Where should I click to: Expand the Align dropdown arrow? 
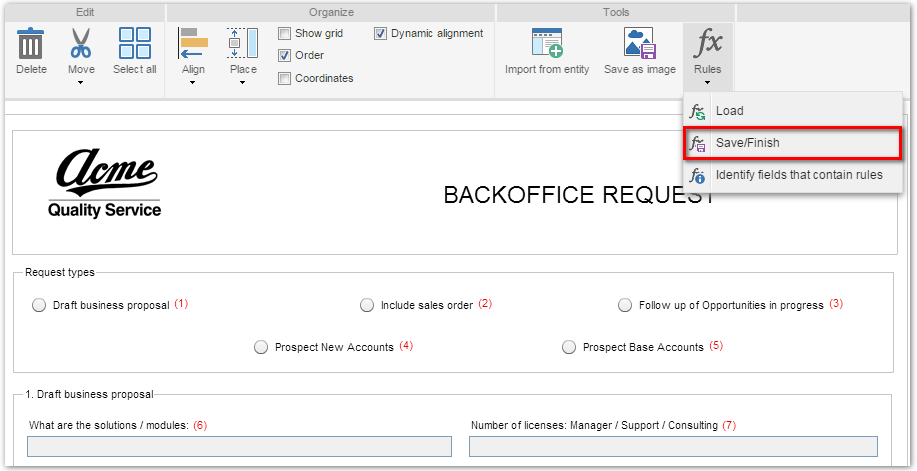(193, 82)
